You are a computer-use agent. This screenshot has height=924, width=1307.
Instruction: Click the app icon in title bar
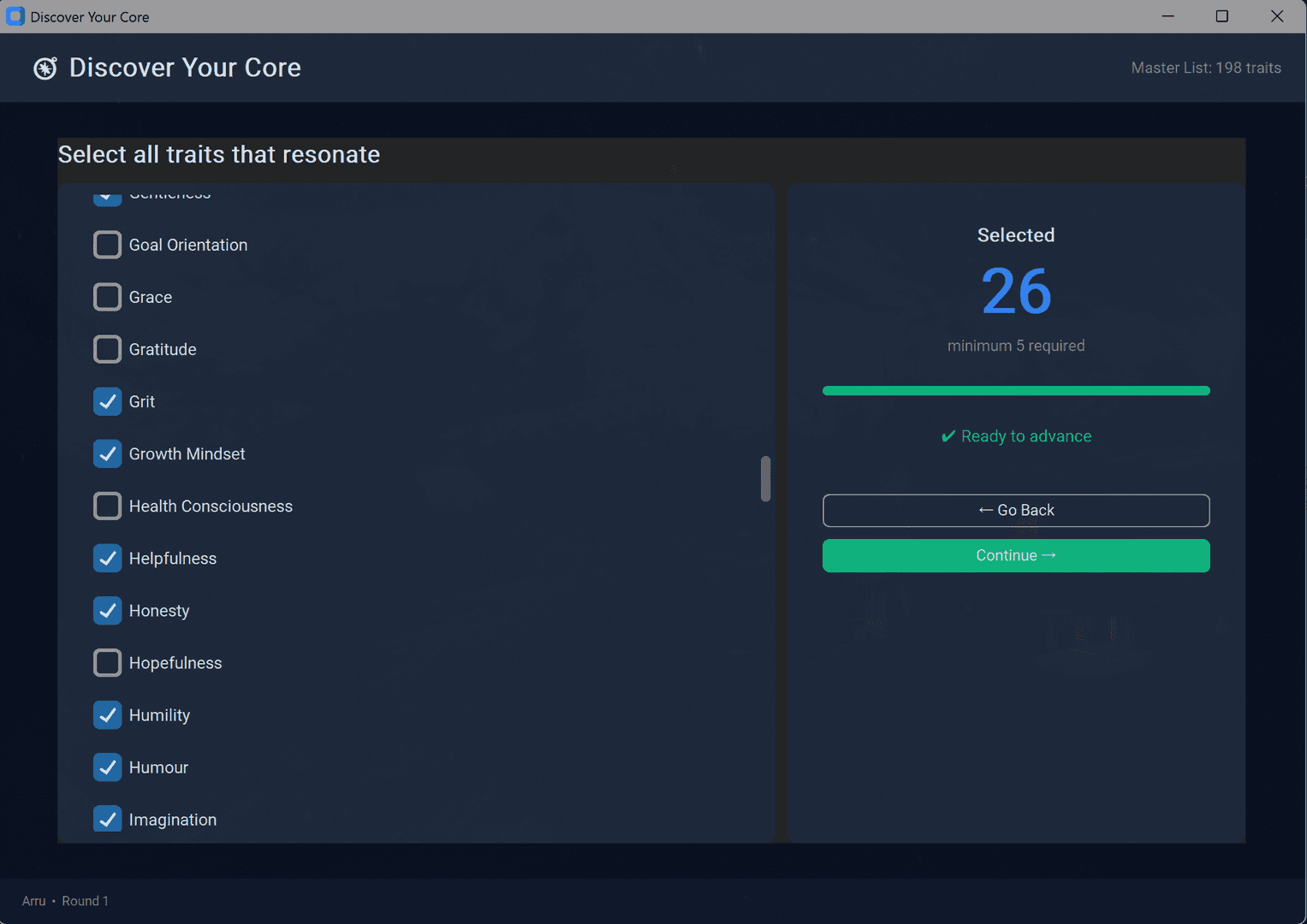pos(15,16)
